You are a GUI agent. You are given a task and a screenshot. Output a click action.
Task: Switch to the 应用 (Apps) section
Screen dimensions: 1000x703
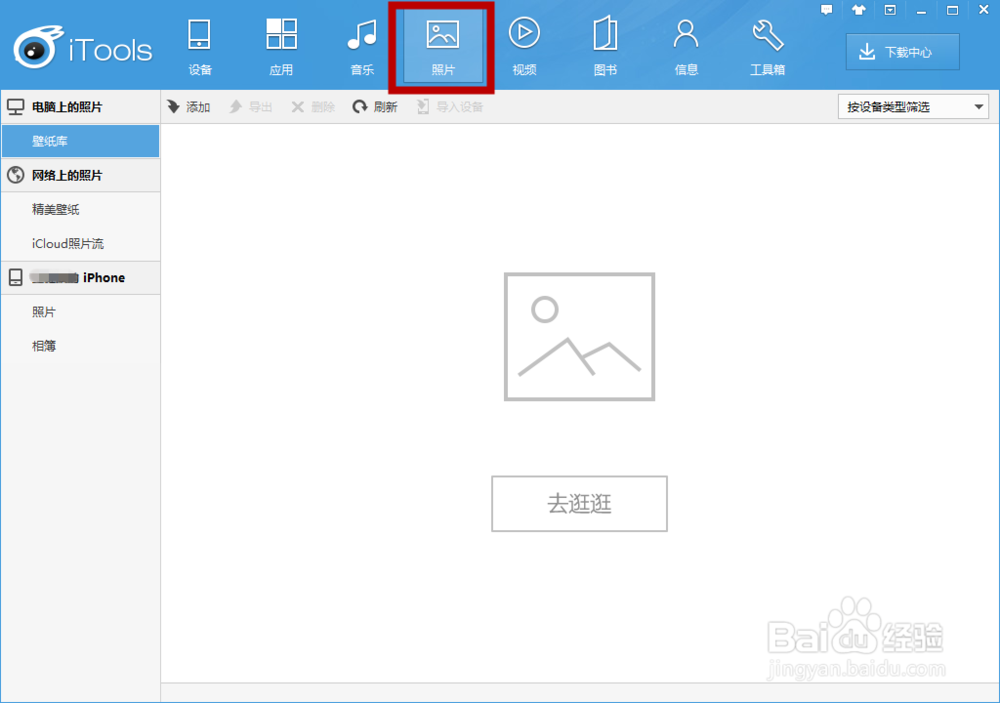pyautogui.click(x=281, y=45)
